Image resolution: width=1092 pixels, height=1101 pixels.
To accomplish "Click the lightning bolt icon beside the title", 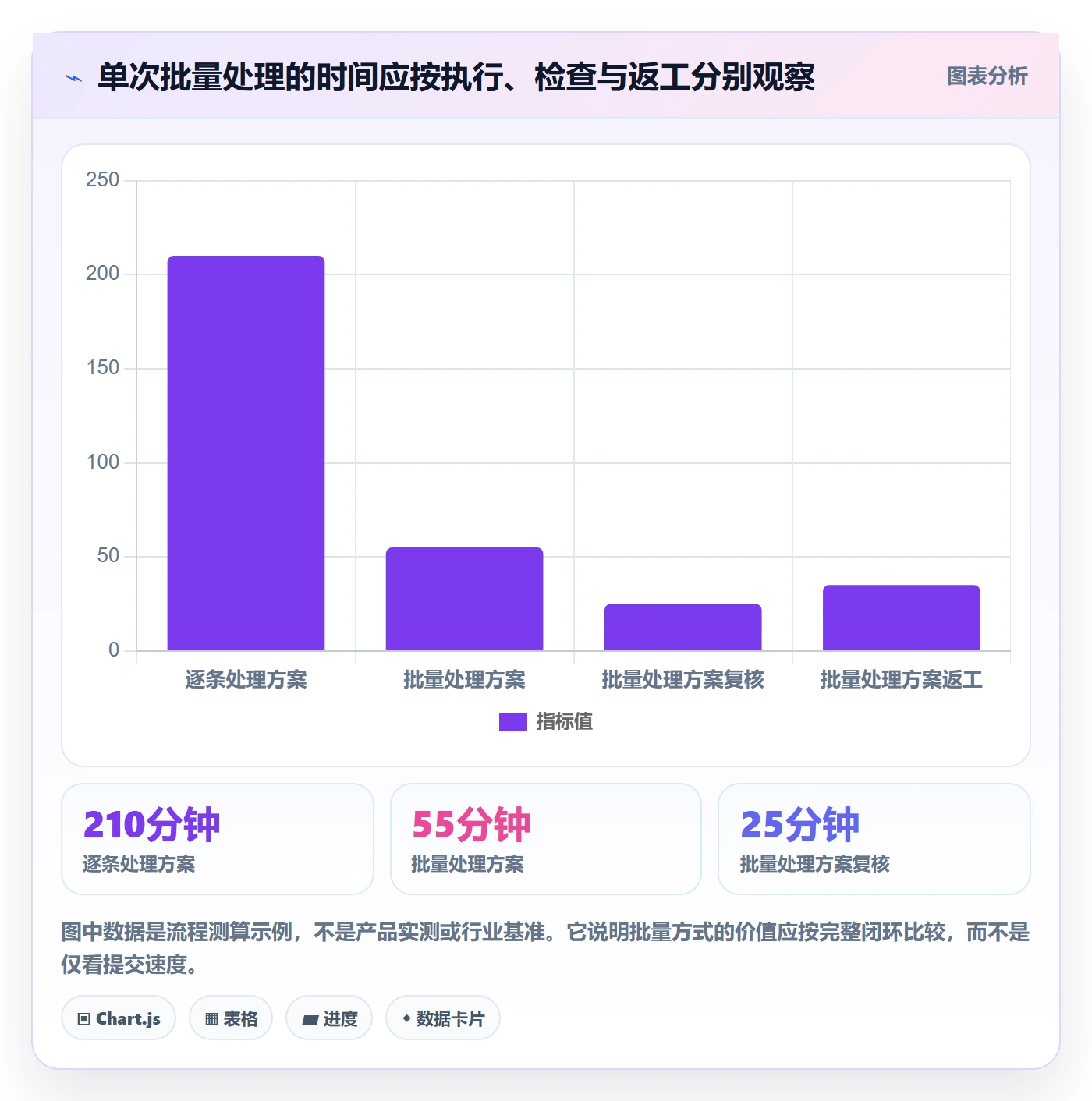I will point(74,78).
